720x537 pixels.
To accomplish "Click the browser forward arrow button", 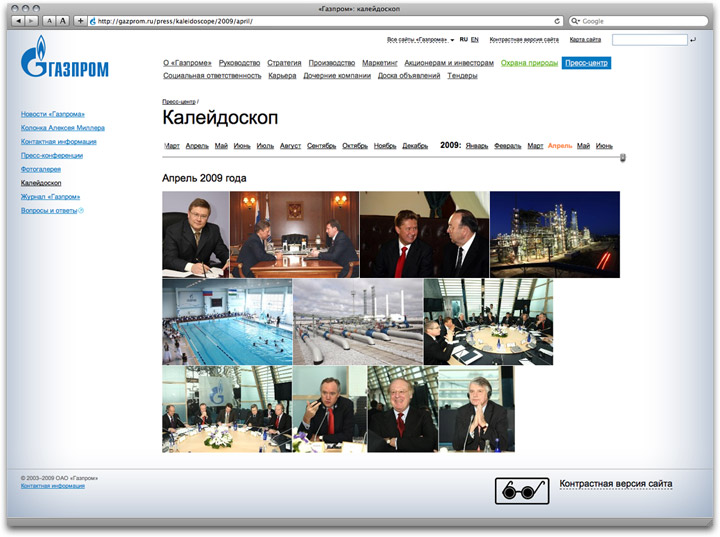I will 34,20.
